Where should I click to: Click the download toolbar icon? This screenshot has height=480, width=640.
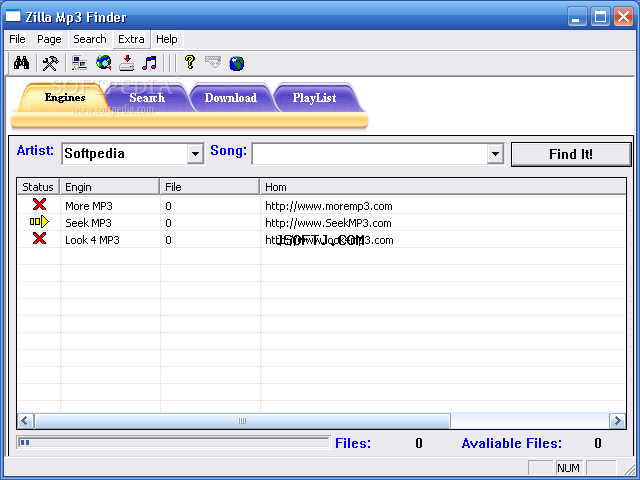click(x=127, y=63)
